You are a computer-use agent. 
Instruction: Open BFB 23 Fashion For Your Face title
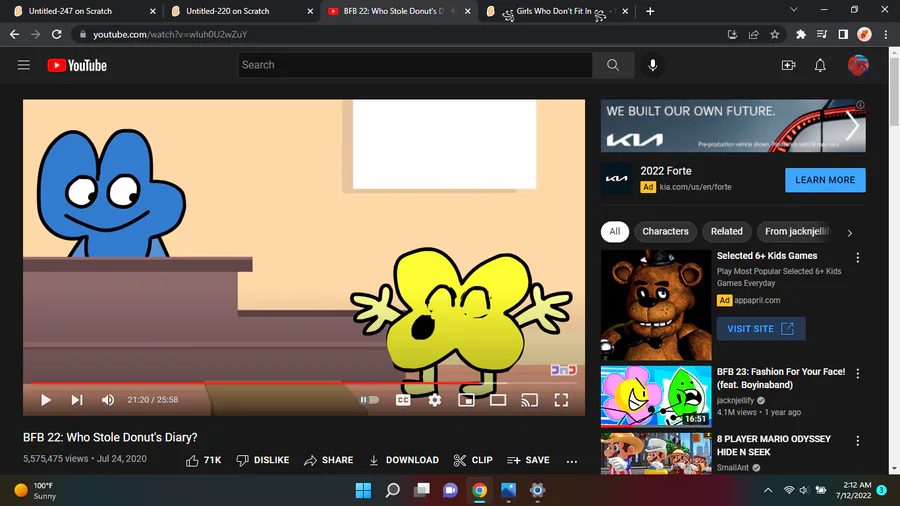781,378
